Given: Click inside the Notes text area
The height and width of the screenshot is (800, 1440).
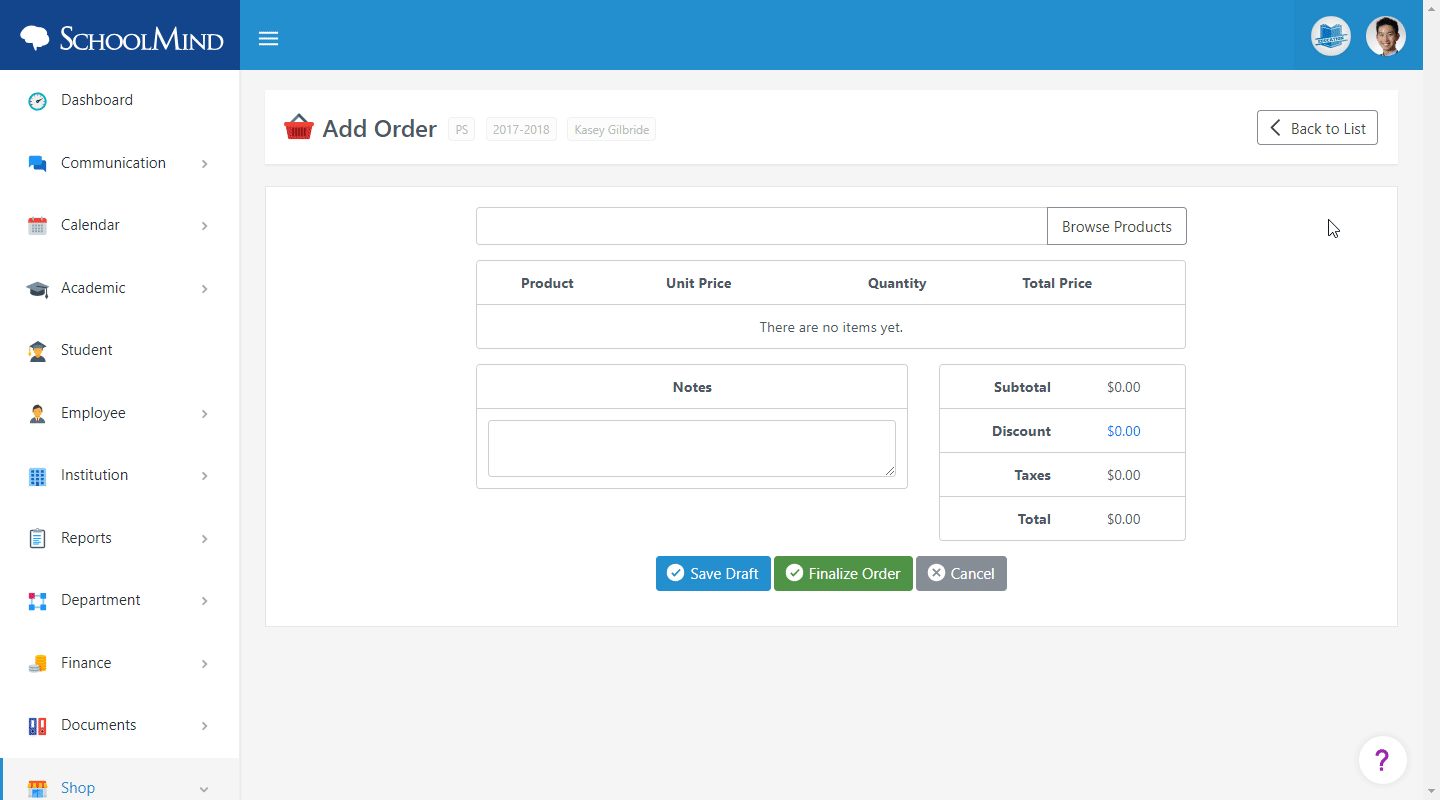Looking at the screenshot, I should [x=691, y=447].
